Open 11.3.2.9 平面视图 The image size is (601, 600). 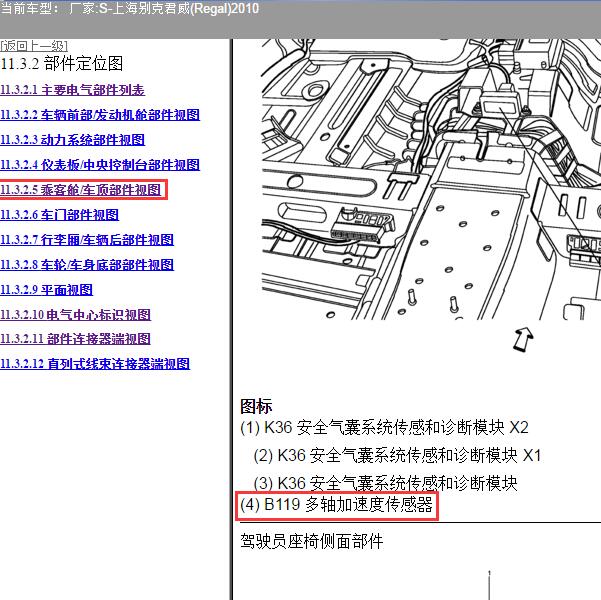point(46,289)
